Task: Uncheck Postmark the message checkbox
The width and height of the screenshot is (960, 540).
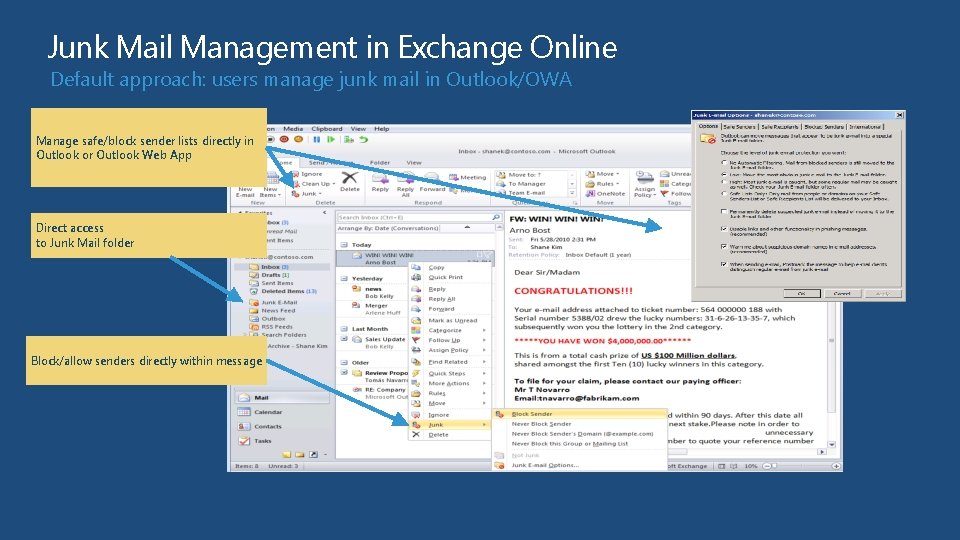Action: [x=724, y=264]
